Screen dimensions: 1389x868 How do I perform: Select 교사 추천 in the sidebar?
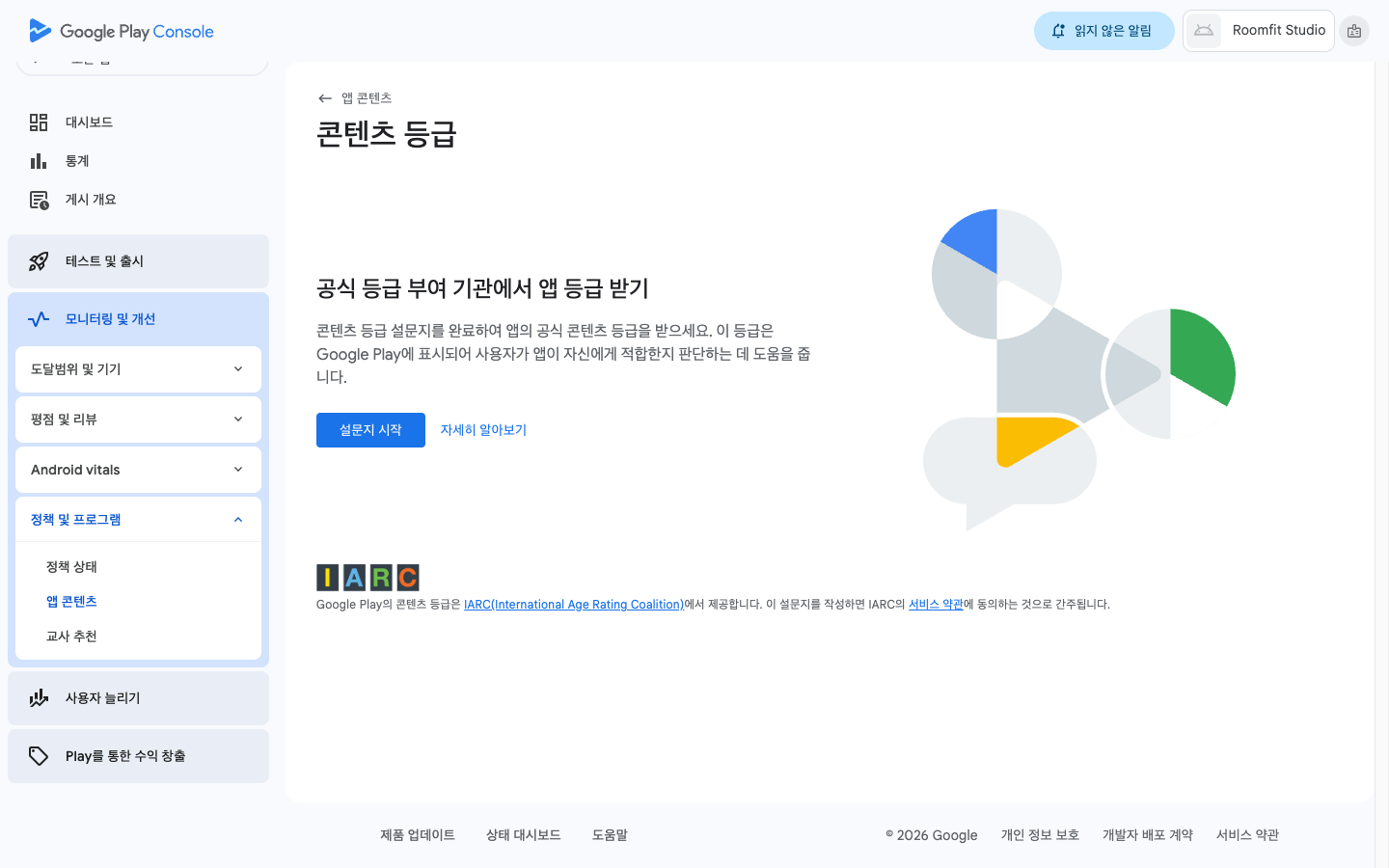coord(71,637)
